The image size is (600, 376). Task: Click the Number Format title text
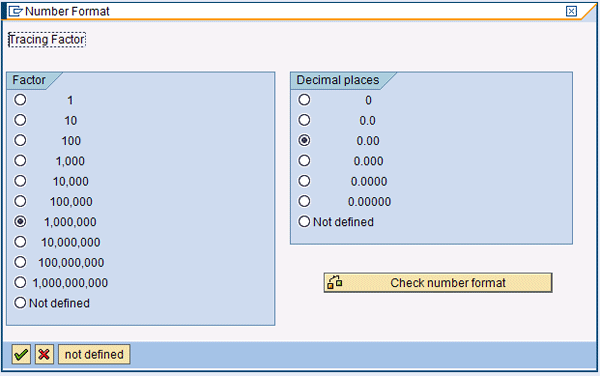[67, 11]
